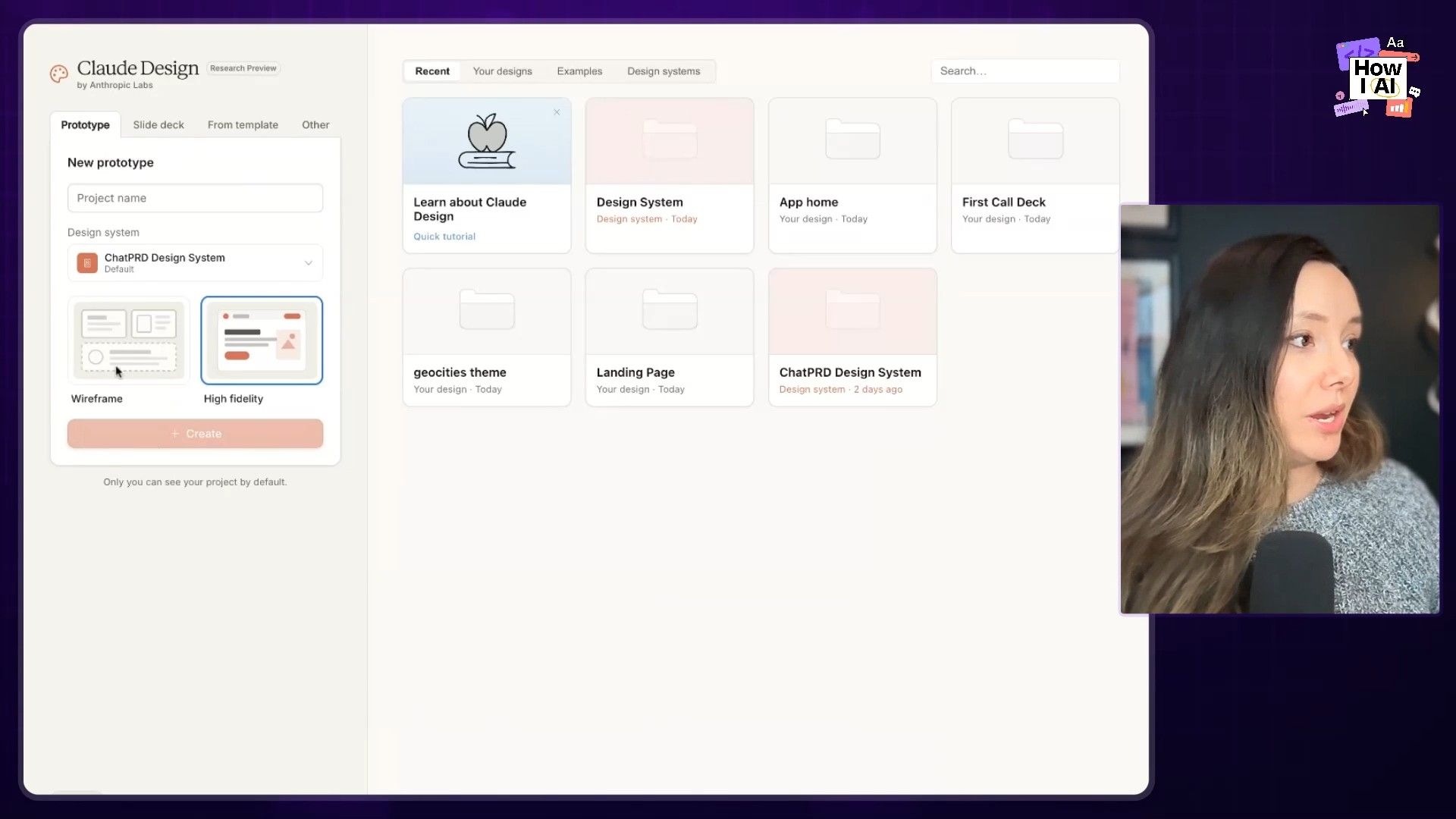This screenshot has width=1456, height=819.
Task: Click the Project name input field
Action: pyautogui.click(x=195, y=198)
